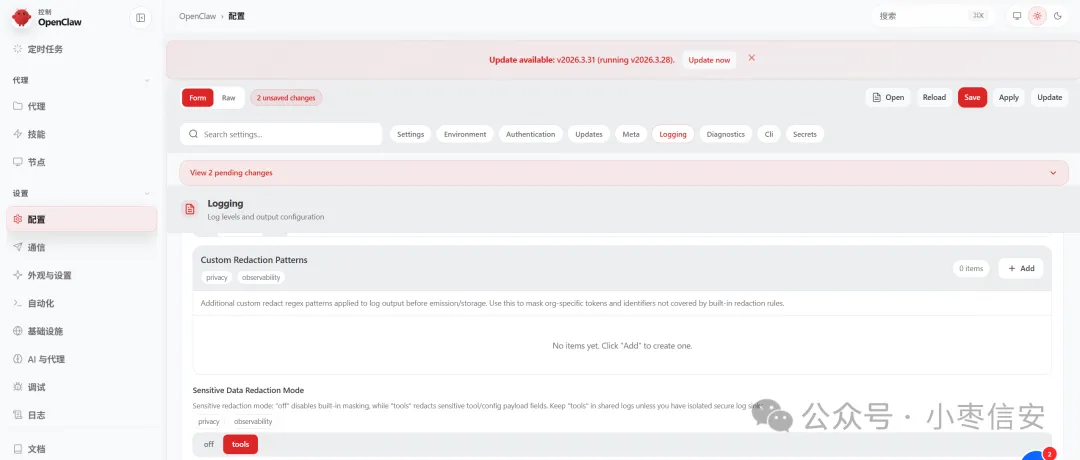Image resolution: width=1080 pixels, height=460 pixels.
Task: Open AI 与代理 sidebar item
Action: [83, 359]
